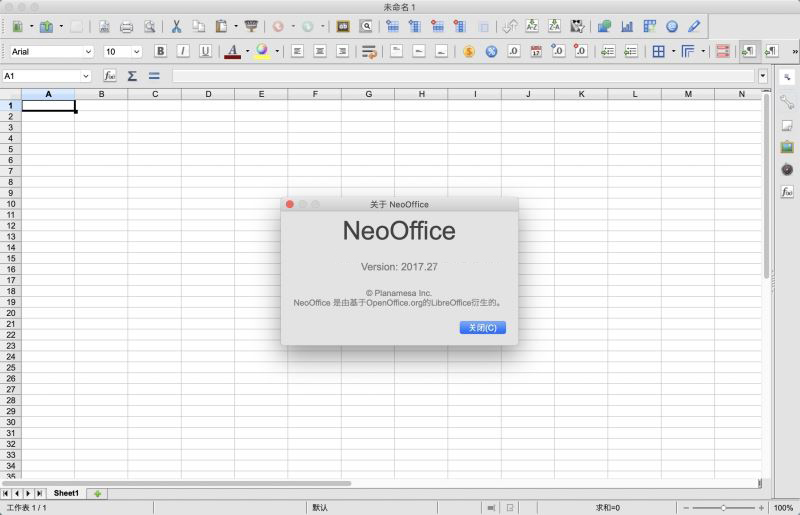The width and height of the screenshot is (800, 515).
Task: Click the Add Decimal Place icon
Action: coord(558,52)
